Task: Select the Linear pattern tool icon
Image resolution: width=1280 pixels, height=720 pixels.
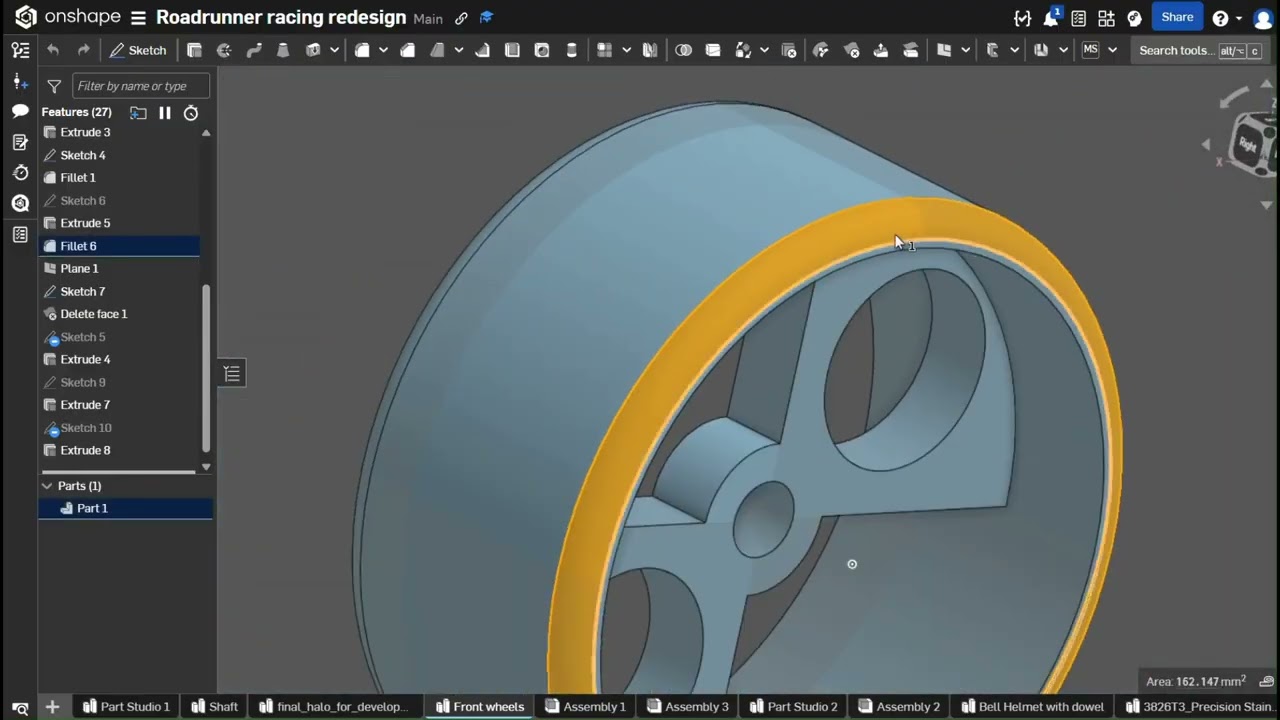Action: [x=604, y=50]
